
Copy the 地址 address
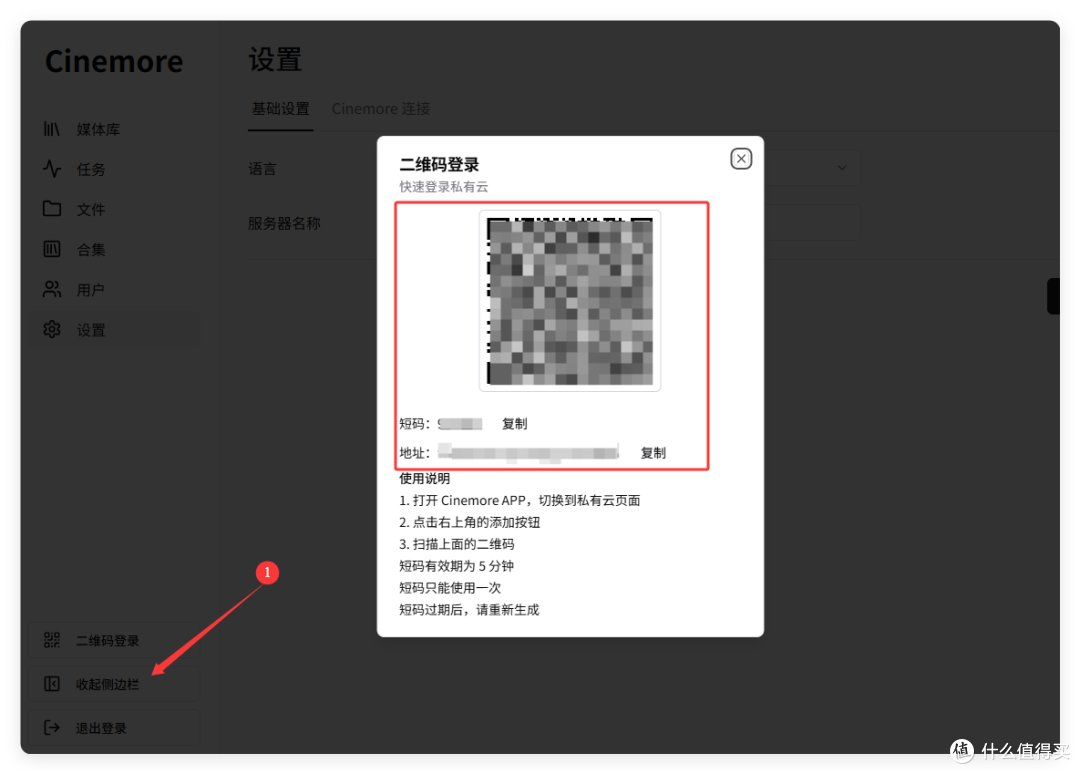[653, 452]
